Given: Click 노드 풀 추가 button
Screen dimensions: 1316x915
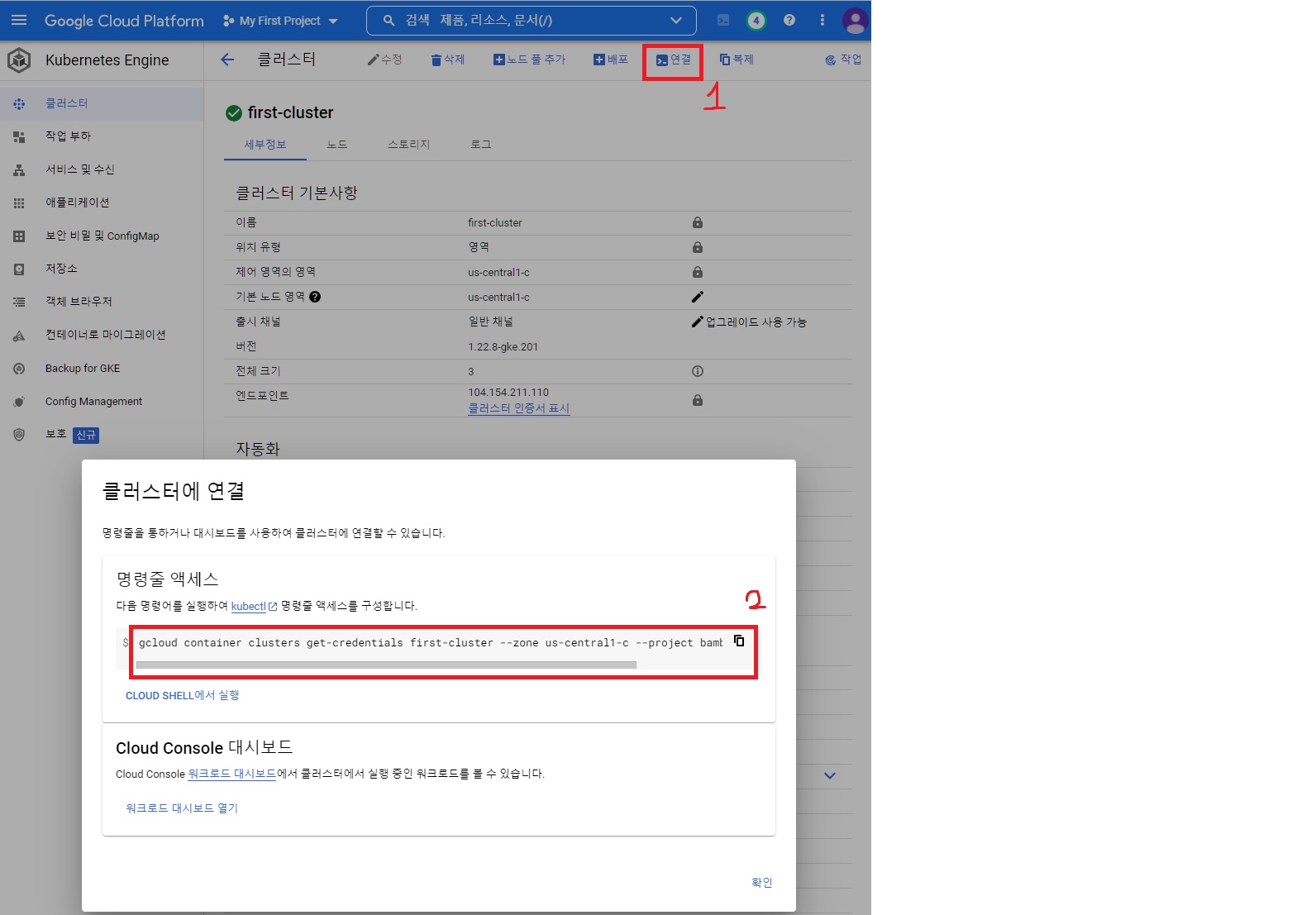Looking at the screenshot, I should [530, 60].
